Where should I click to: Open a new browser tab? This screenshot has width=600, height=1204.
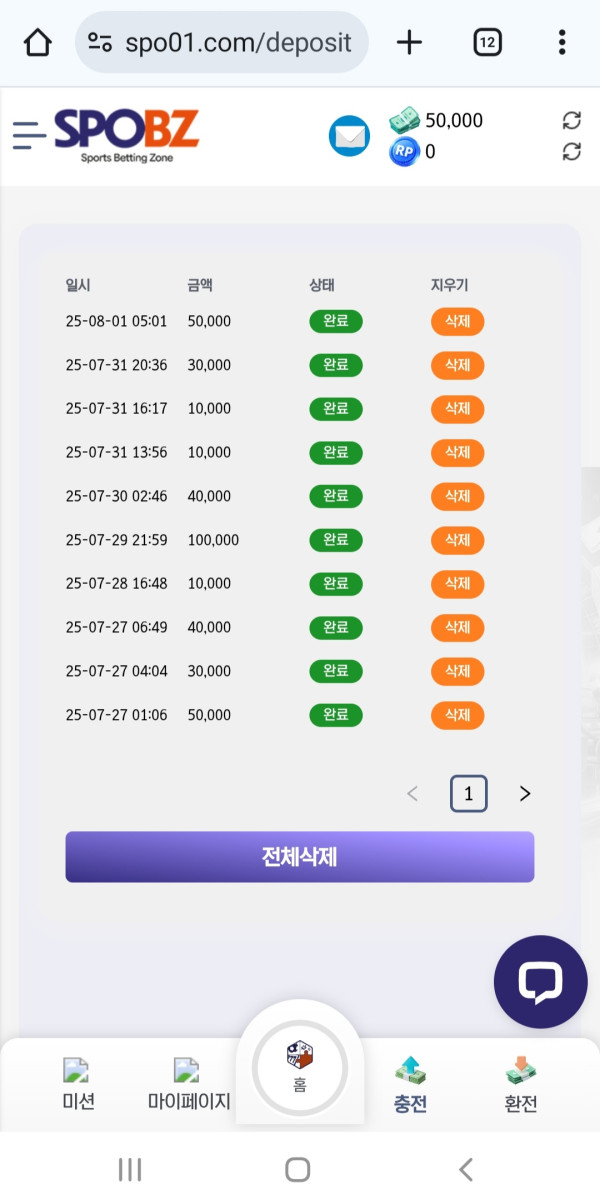[x=409, y=42]
